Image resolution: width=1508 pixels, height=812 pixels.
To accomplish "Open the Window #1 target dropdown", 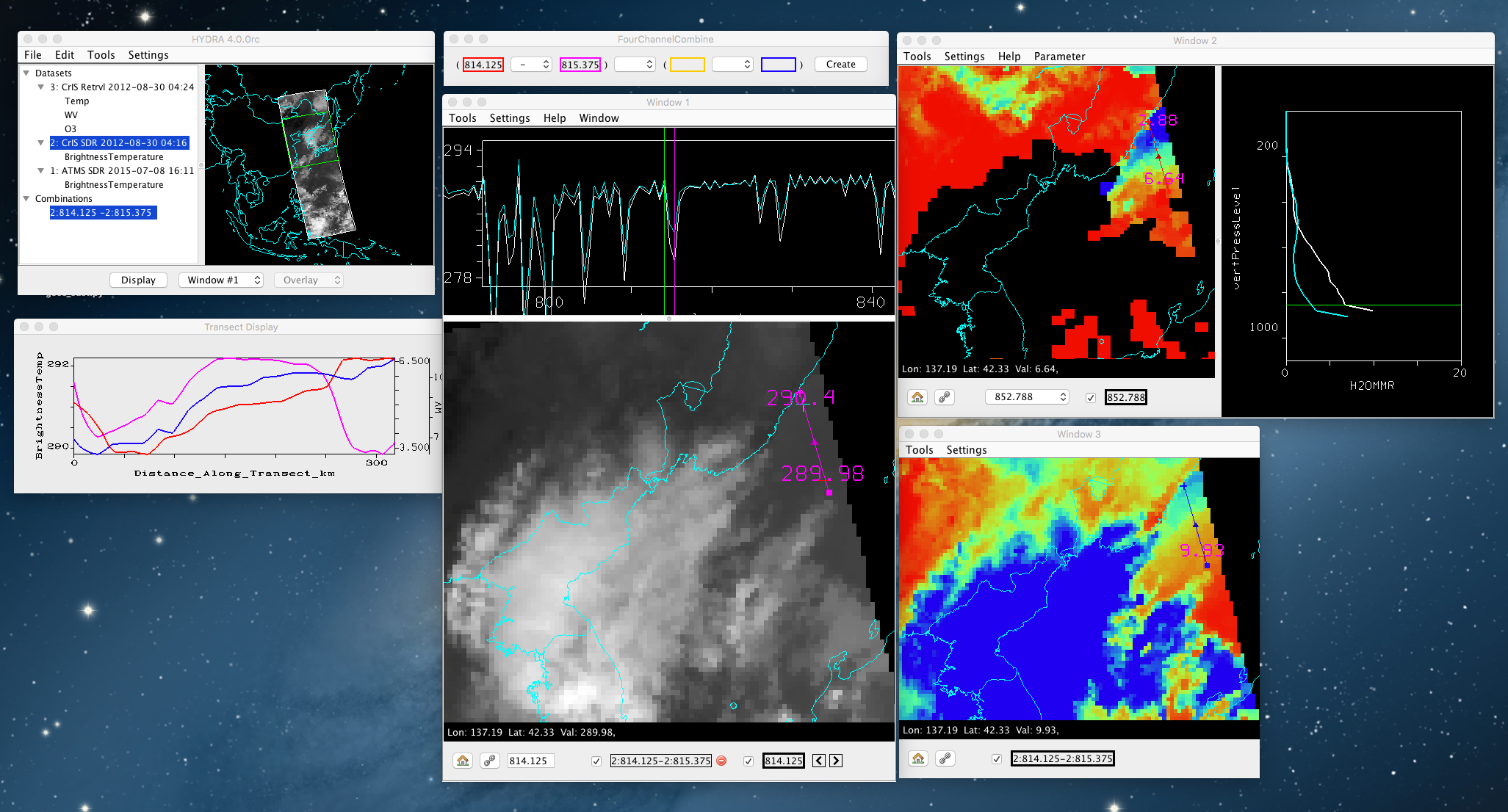I will point(221,280).
